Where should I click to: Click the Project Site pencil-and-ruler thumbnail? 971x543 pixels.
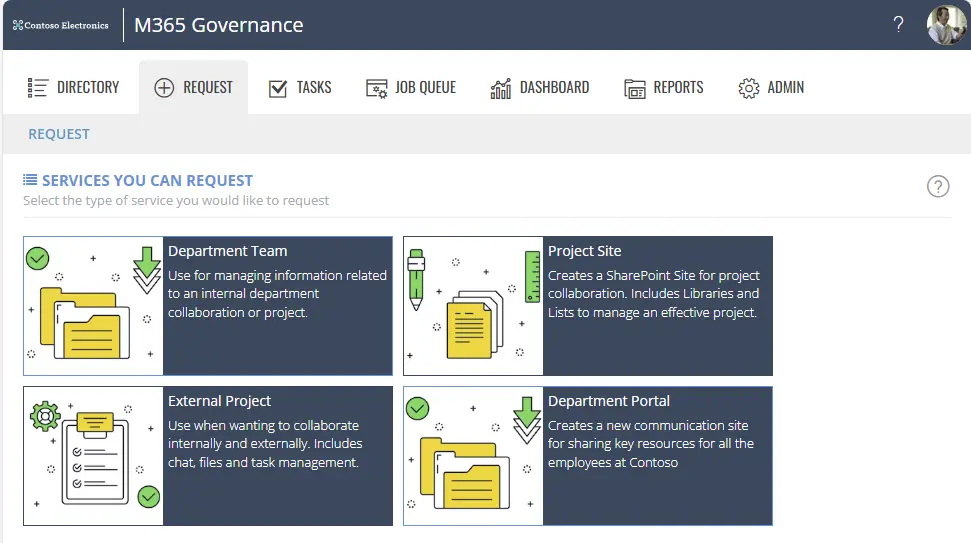(x=473, y=306)
